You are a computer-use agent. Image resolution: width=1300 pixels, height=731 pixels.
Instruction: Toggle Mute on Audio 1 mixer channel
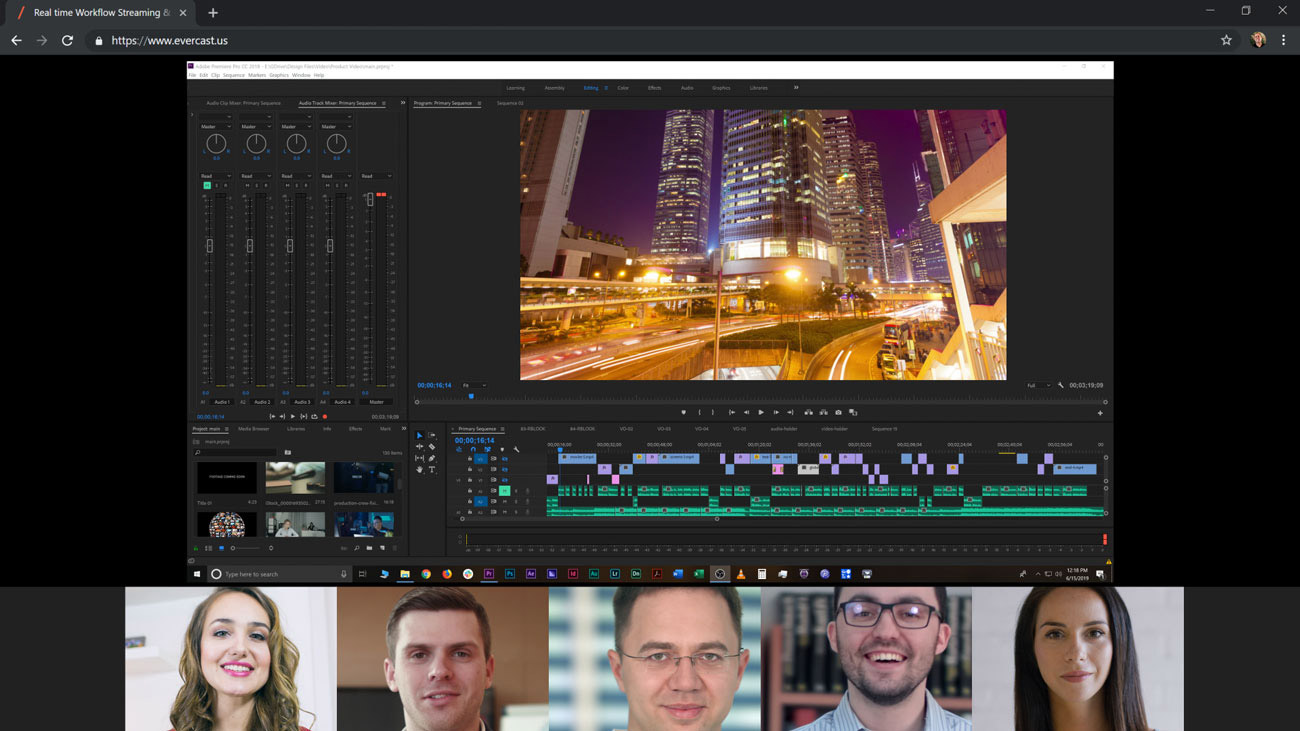click(207, 186)
